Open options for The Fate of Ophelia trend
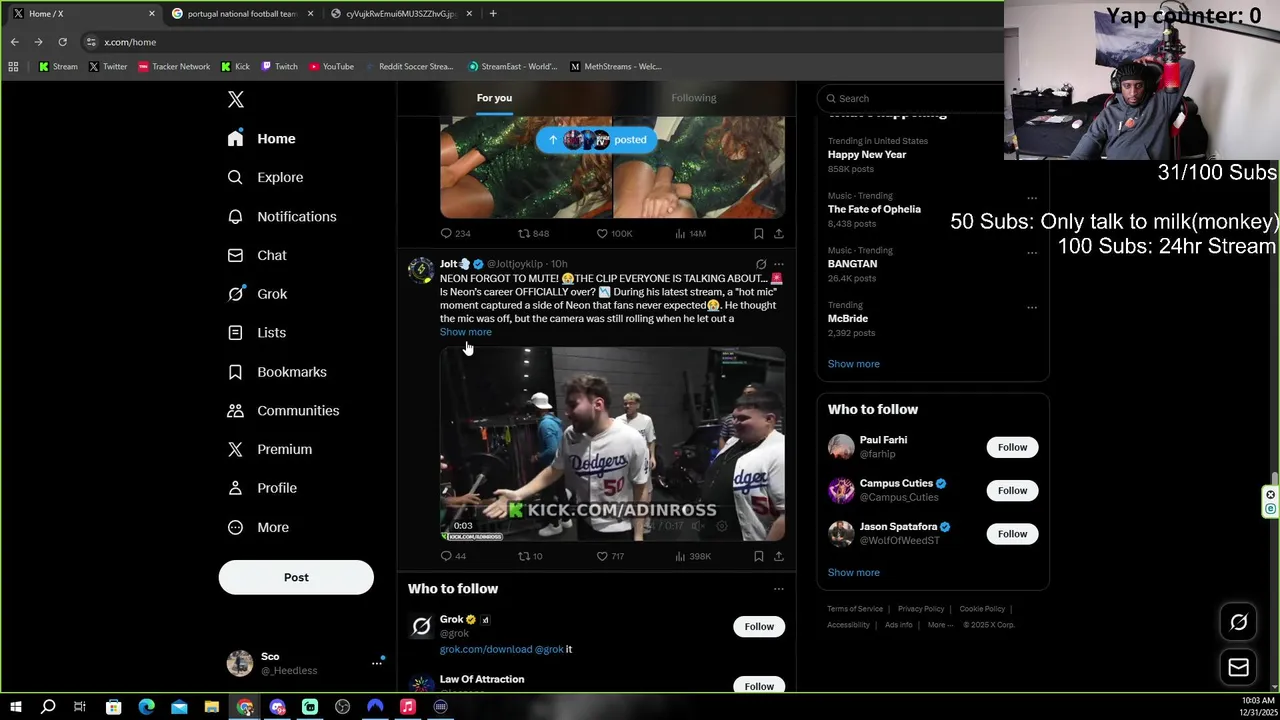Screen dimensions: 1280x720 pos(1032,198)
